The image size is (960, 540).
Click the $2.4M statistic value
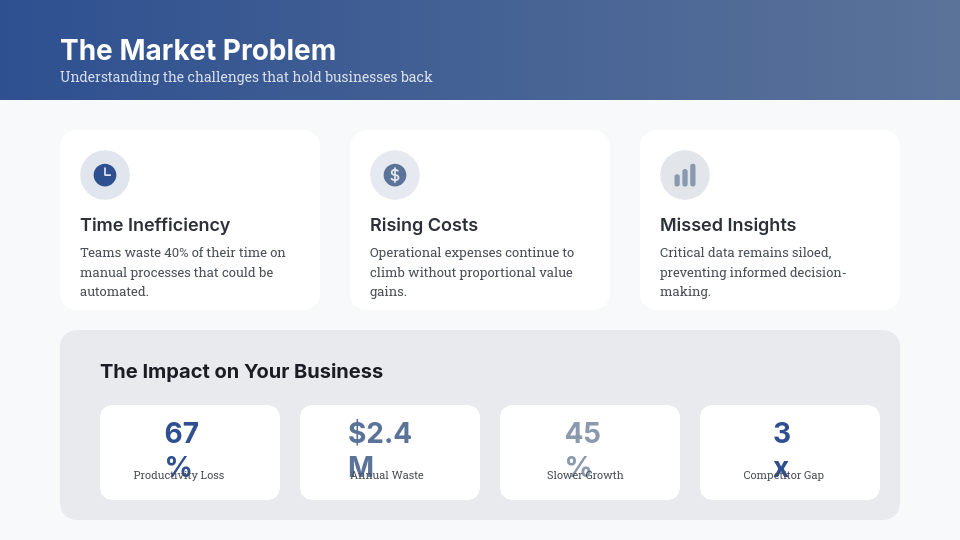click(x=380, y=434)
